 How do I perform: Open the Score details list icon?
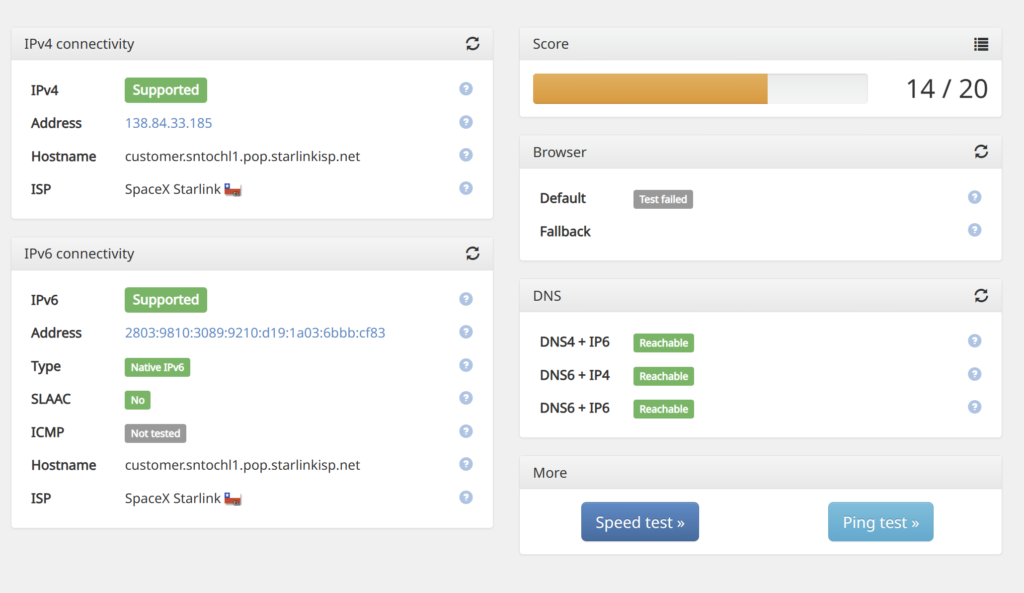pos(981,44)
